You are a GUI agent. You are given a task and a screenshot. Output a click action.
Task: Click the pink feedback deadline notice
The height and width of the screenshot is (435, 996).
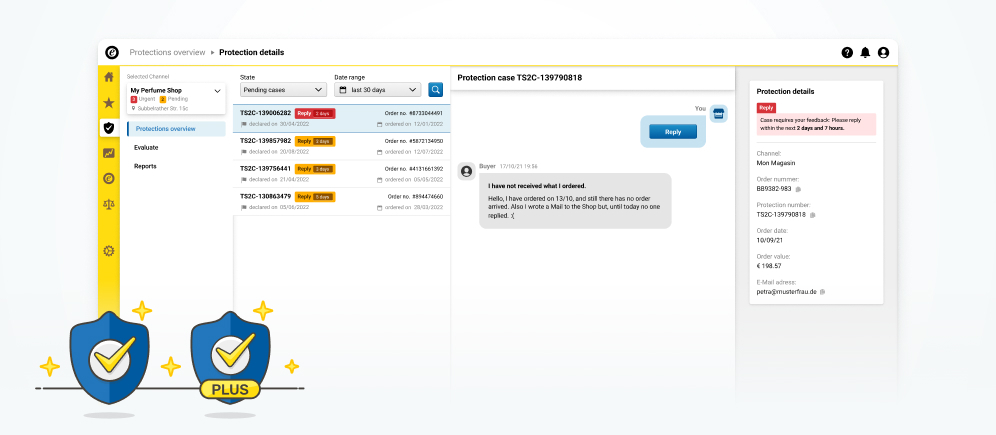click(816, 124)
